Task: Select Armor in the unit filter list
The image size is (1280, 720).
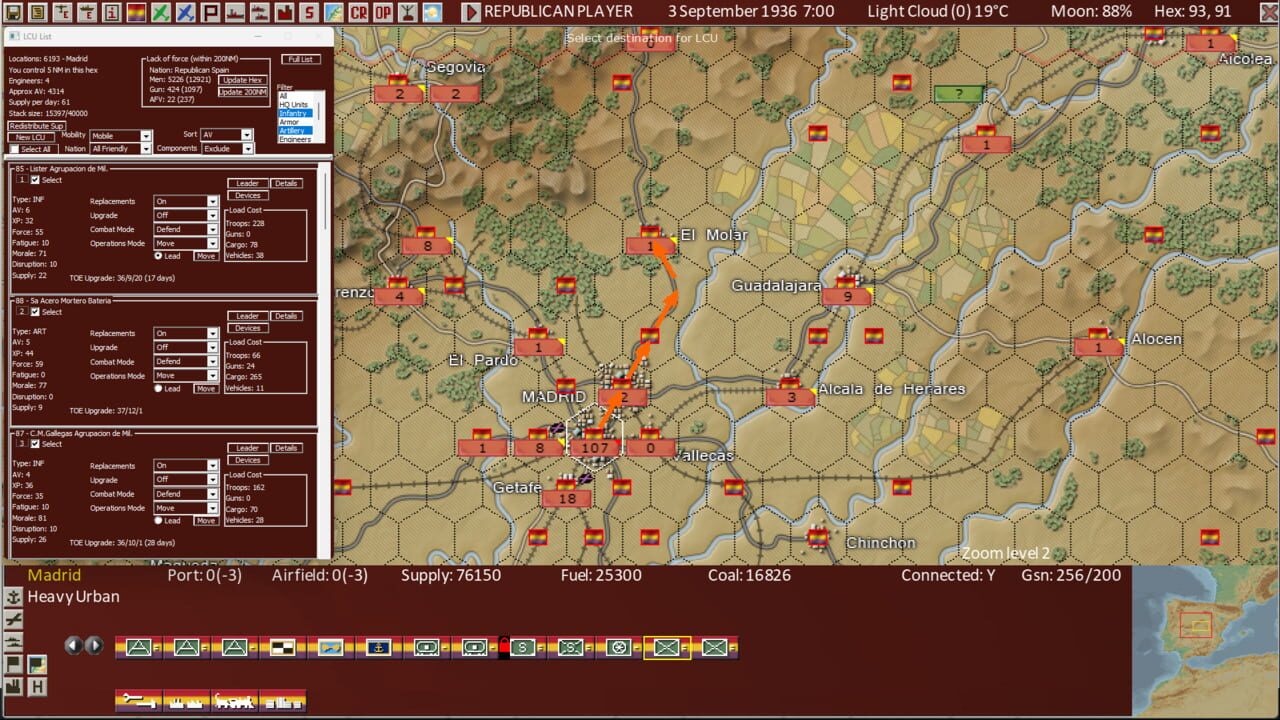Action: point(290,122)
